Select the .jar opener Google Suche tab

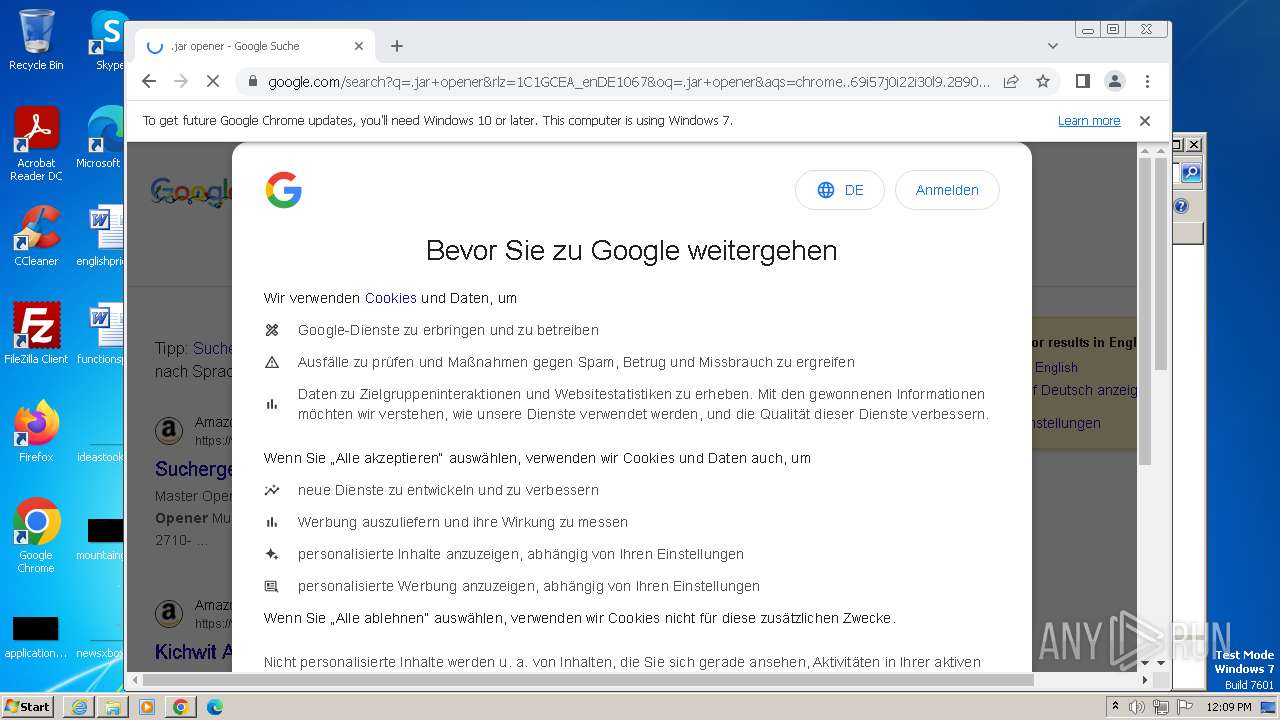tap(255, 46)
